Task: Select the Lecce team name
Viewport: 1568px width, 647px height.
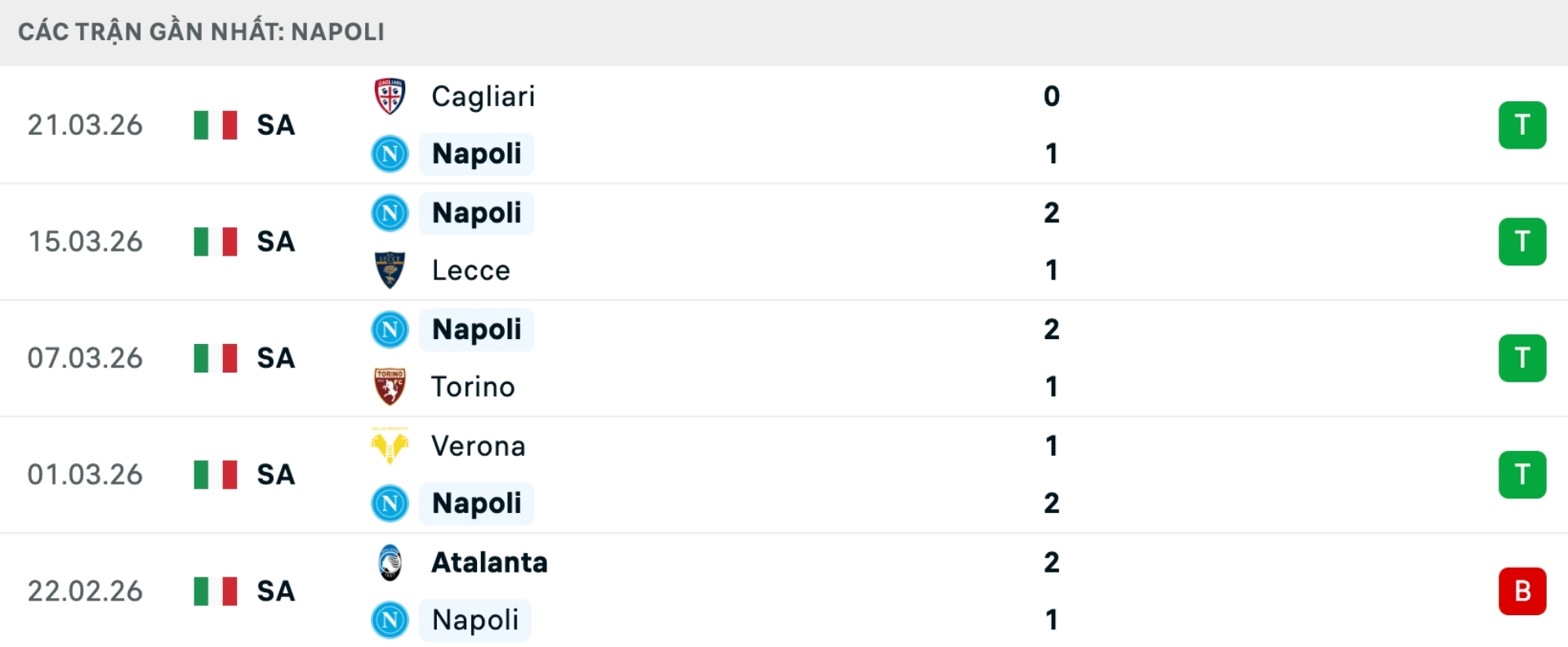Action: point(470,270)
